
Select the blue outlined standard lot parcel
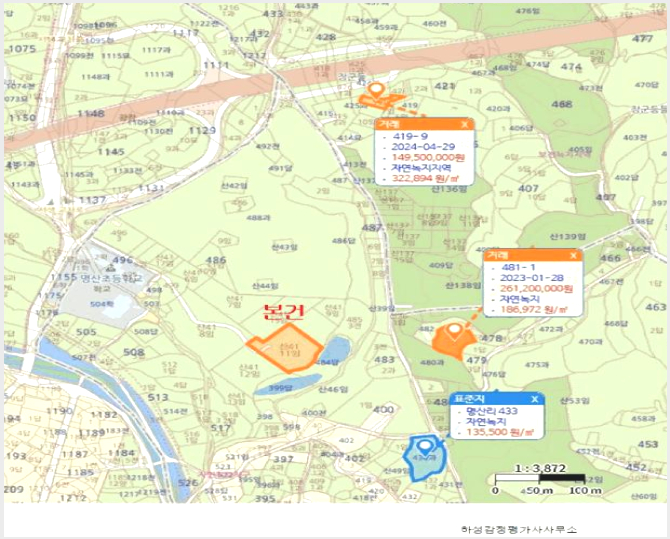pos(425,458)
